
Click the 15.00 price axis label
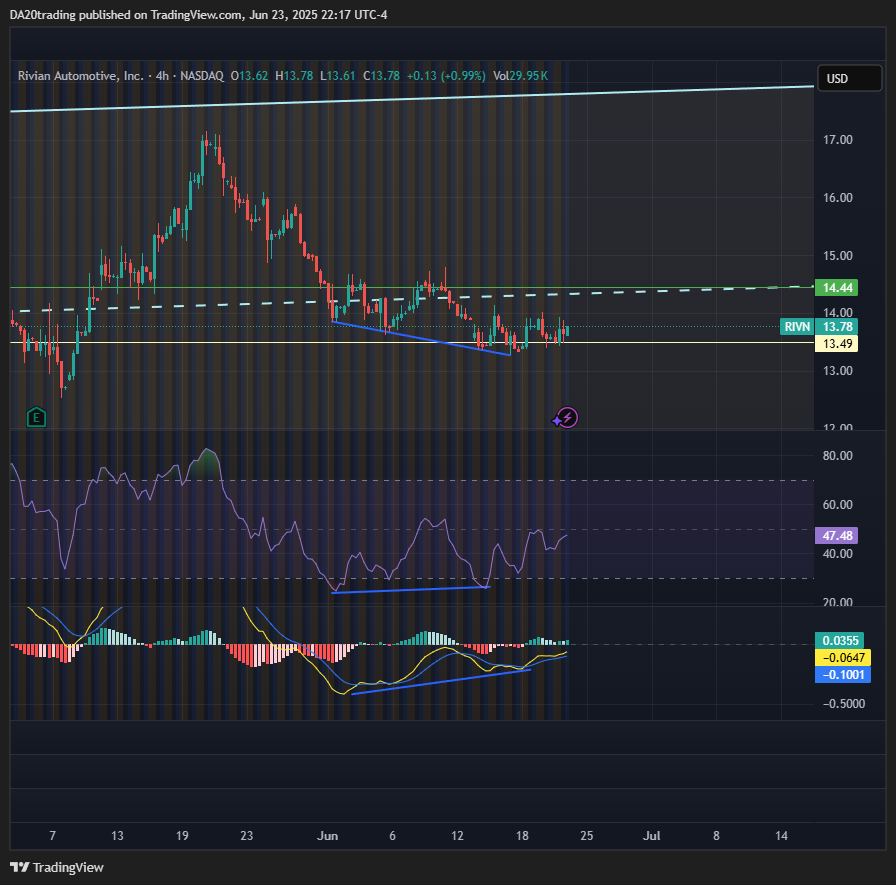837,255
